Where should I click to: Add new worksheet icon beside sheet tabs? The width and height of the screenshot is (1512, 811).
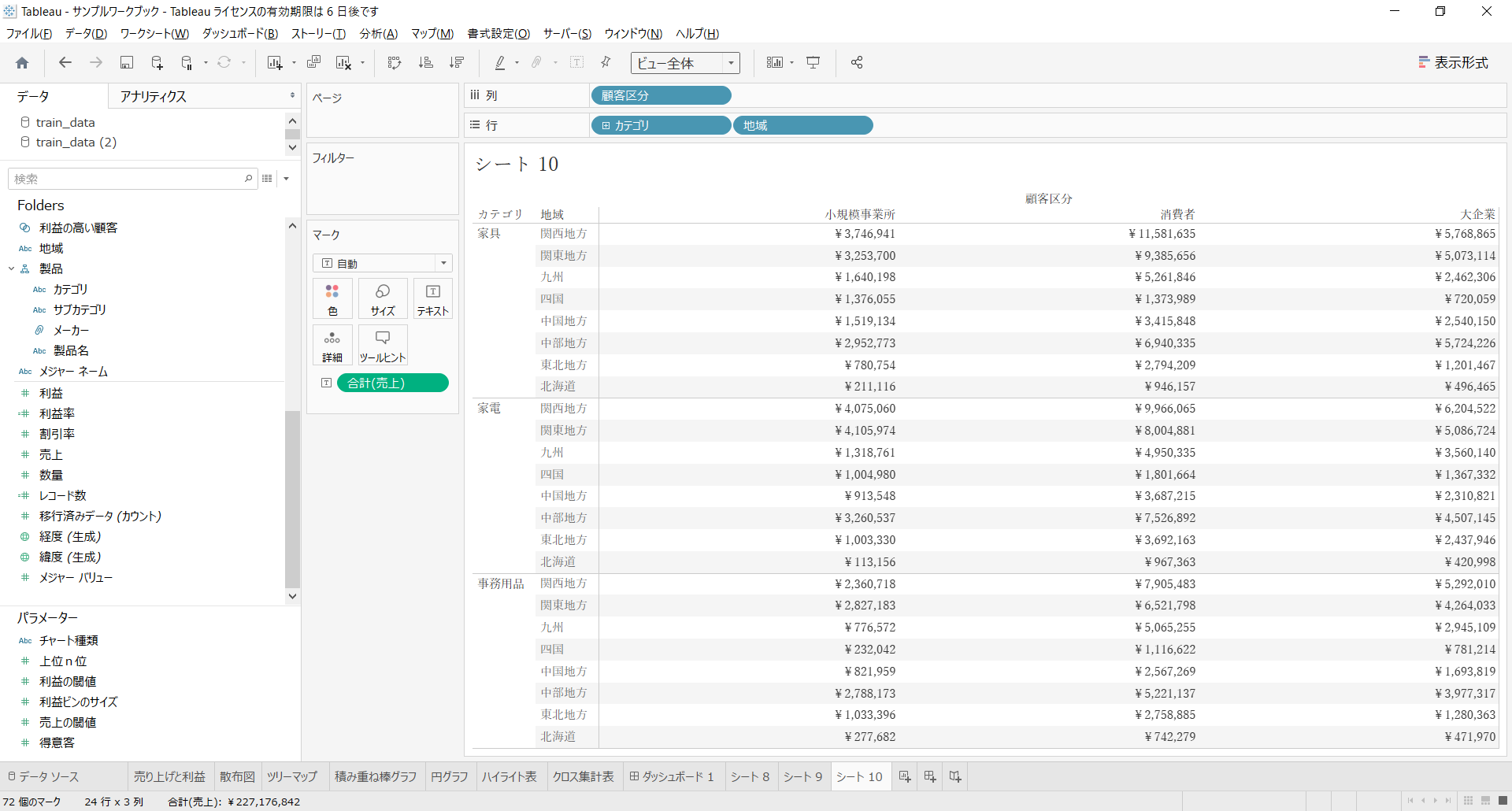pos(905,777)
